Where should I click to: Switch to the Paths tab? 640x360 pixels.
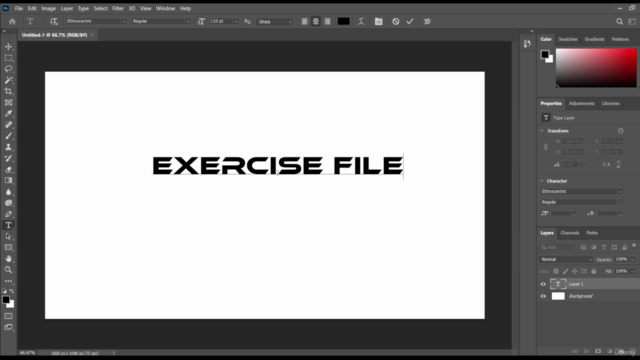(x=592, y=233)
